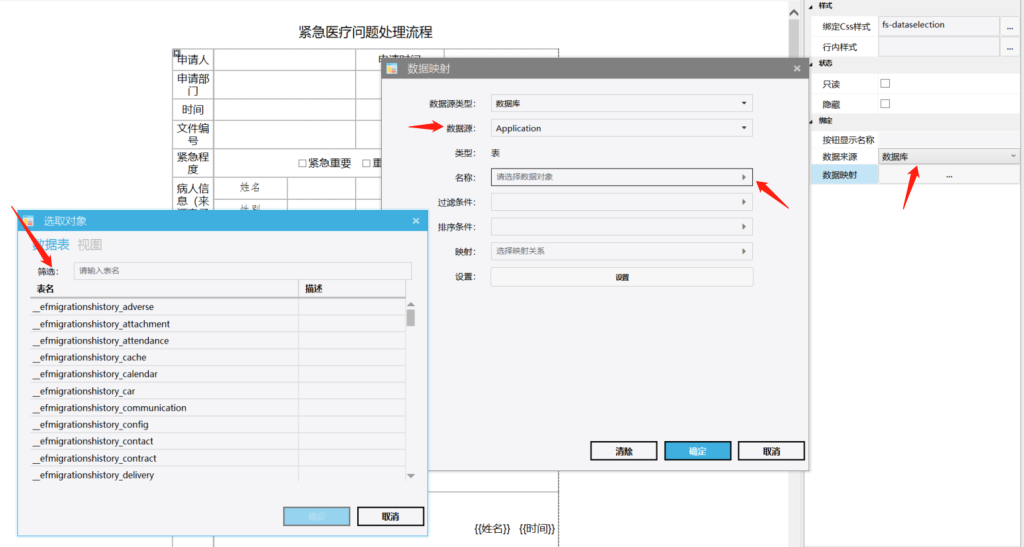Close the 选取对象 dialog

[x=416, y=221]
